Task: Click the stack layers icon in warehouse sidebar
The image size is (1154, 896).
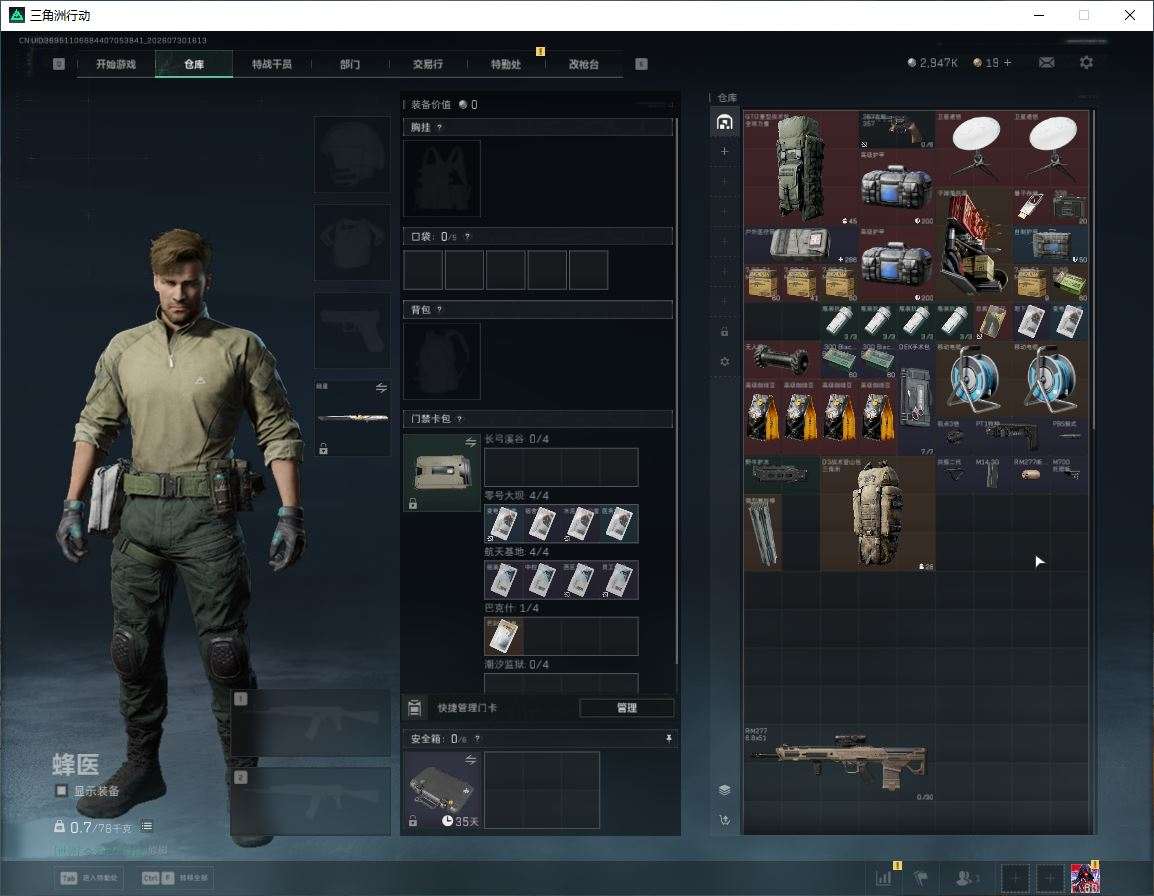Action: pyautogui.click(x=724, y=790)
